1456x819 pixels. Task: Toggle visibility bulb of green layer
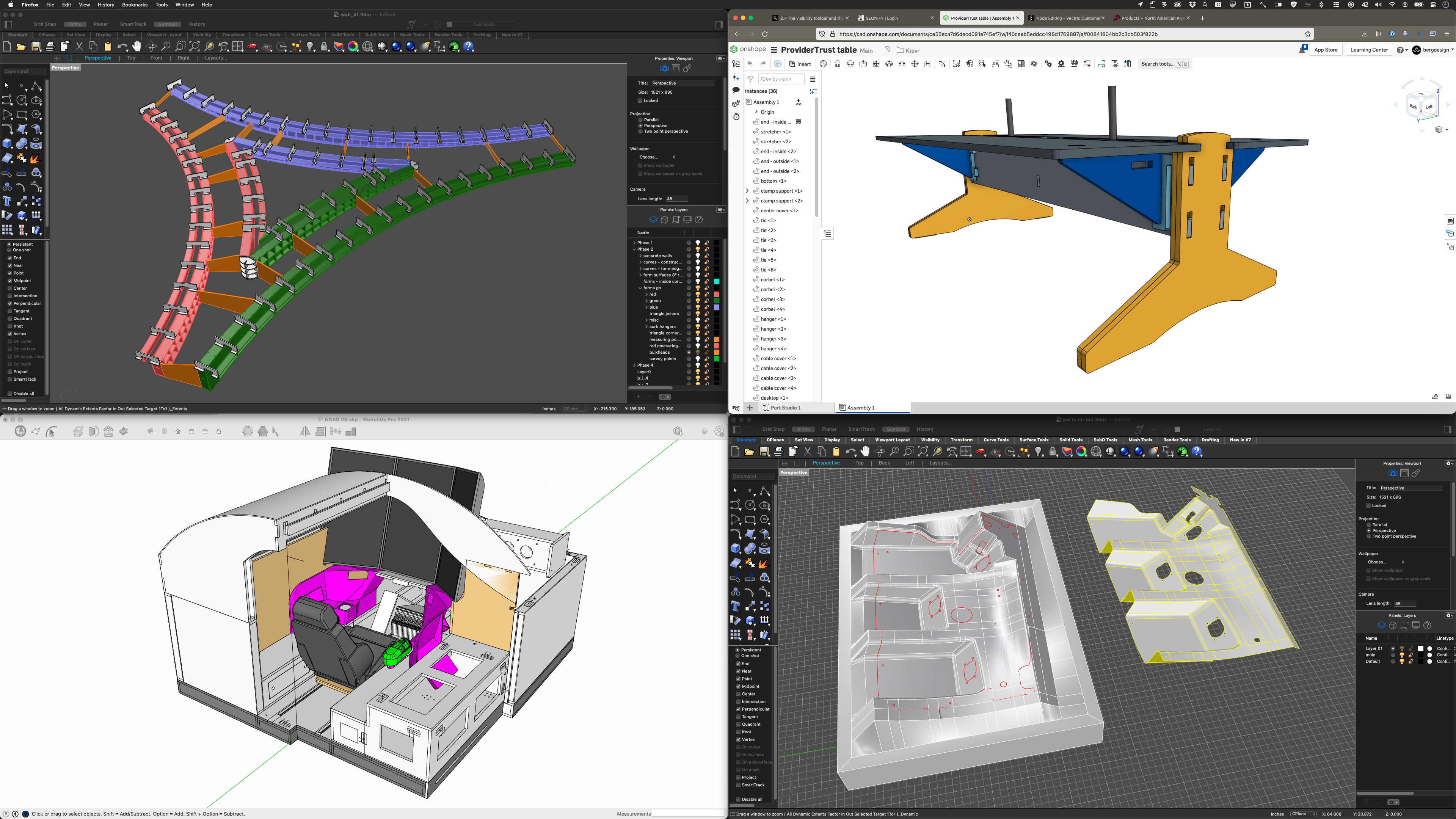pos(698,301)
